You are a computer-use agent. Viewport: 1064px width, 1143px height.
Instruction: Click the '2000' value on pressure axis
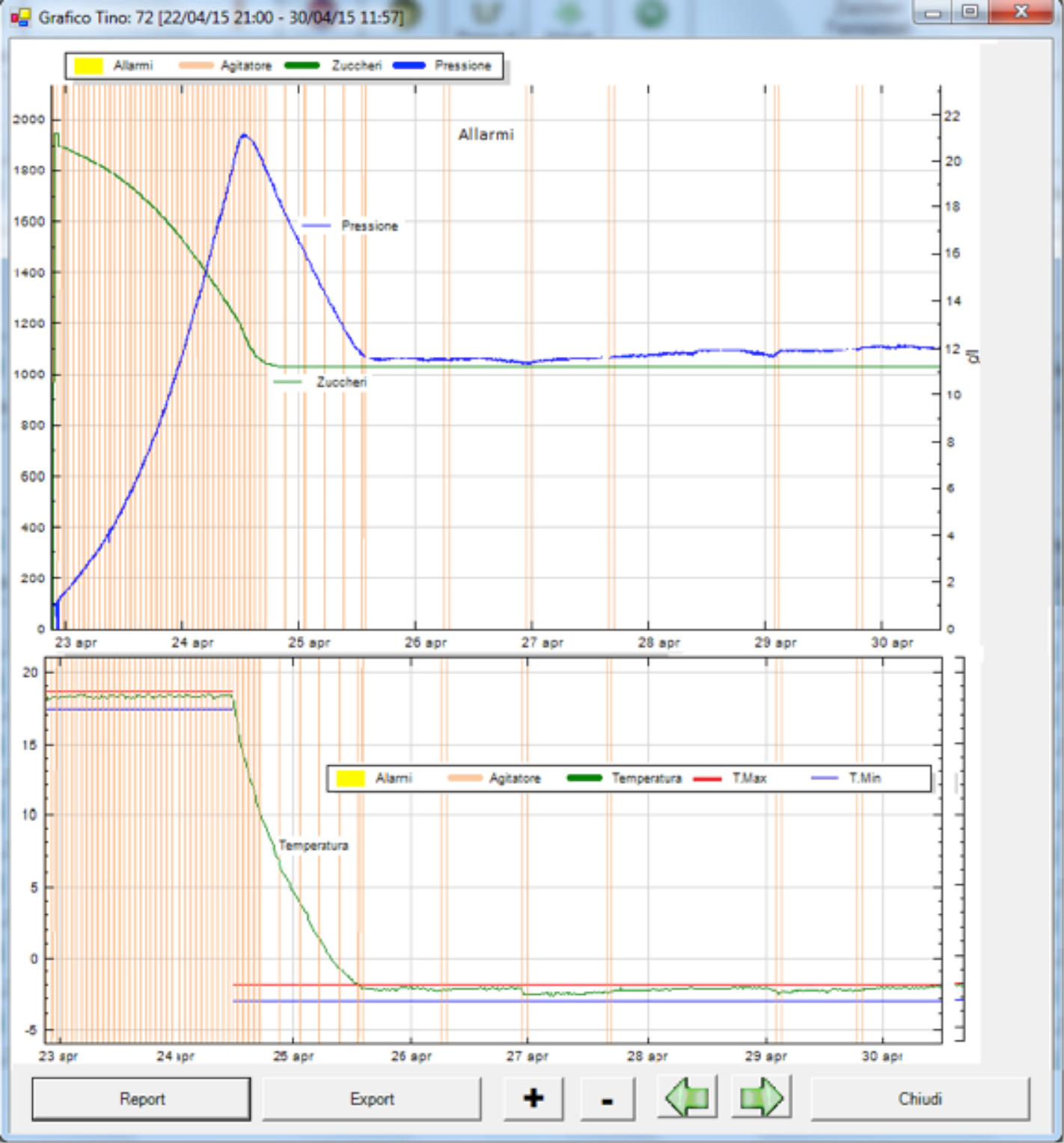[29, 120]
